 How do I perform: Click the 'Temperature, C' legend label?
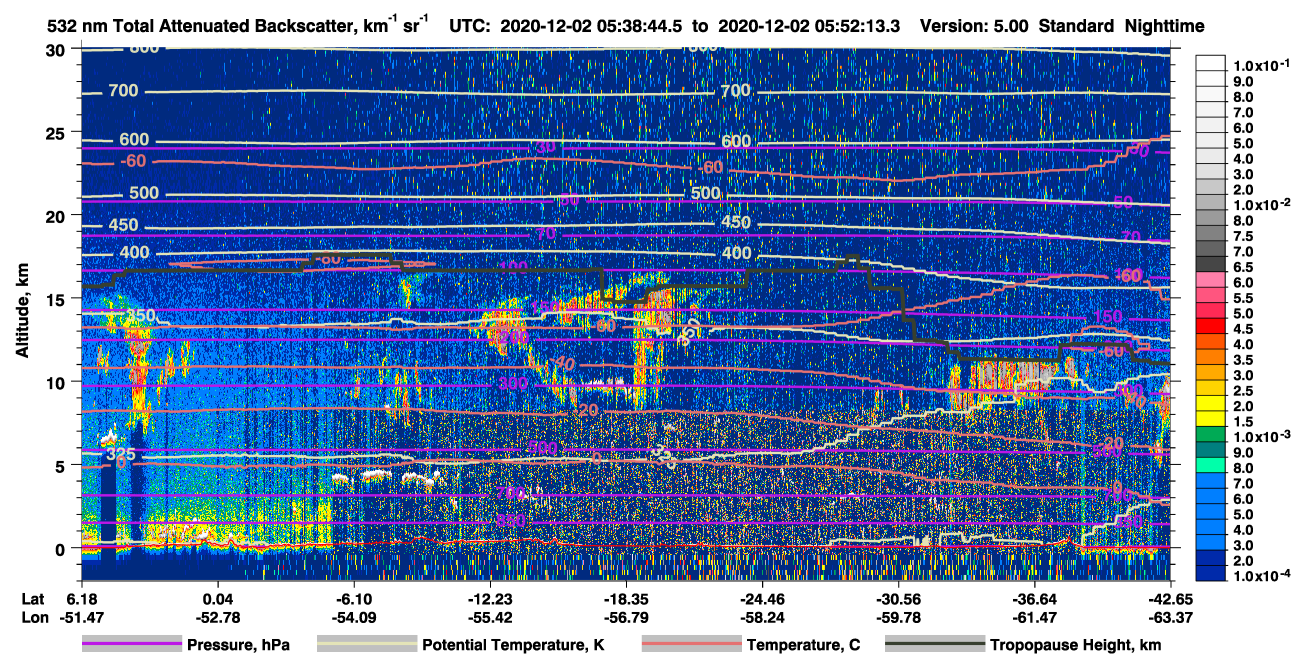[803, 645]
